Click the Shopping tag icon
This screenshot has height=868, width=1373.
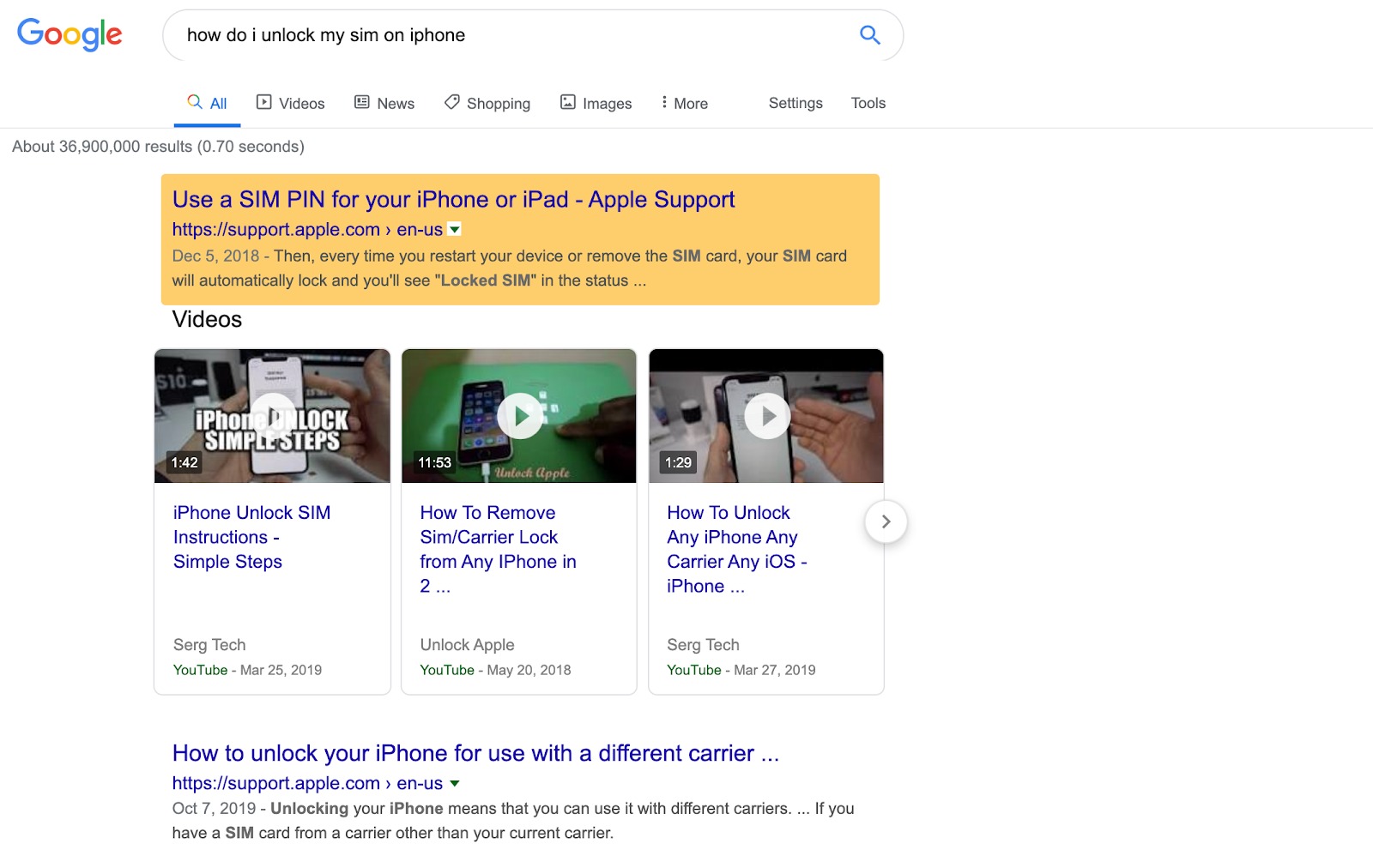(451, 102)
